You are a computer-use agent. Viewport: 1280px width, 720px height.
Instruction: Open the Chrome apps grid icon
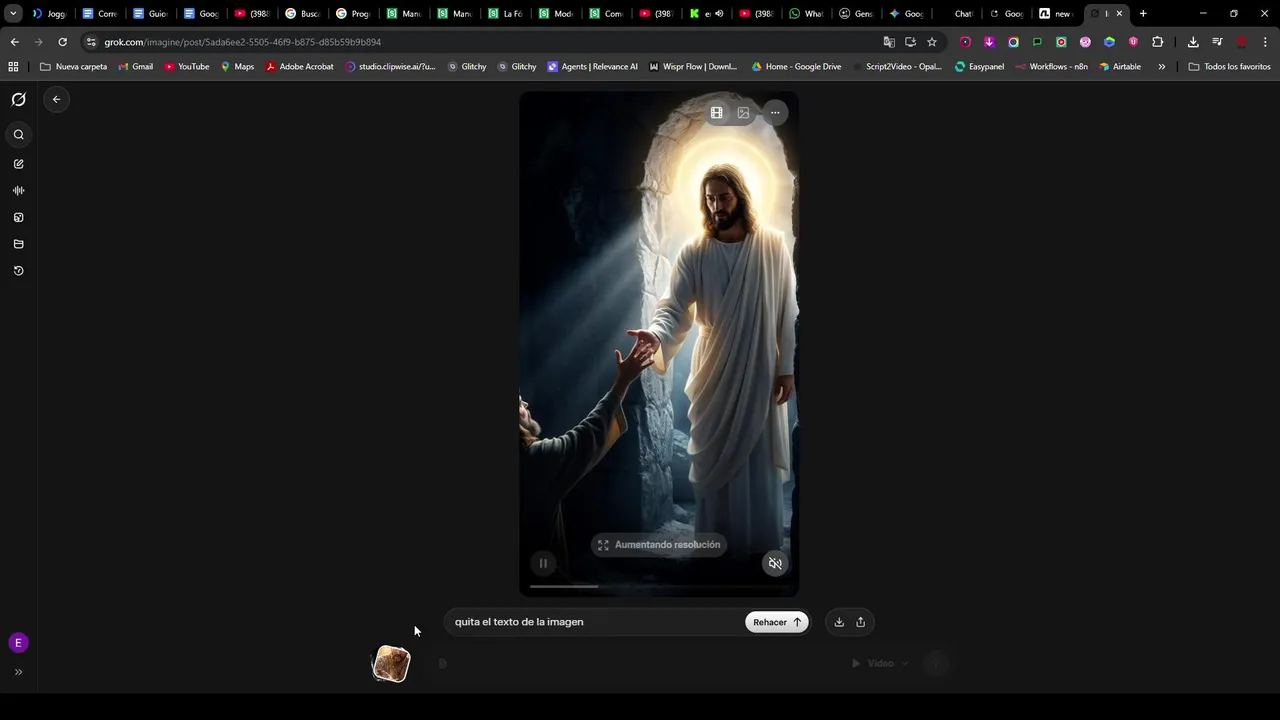(13, 67)
